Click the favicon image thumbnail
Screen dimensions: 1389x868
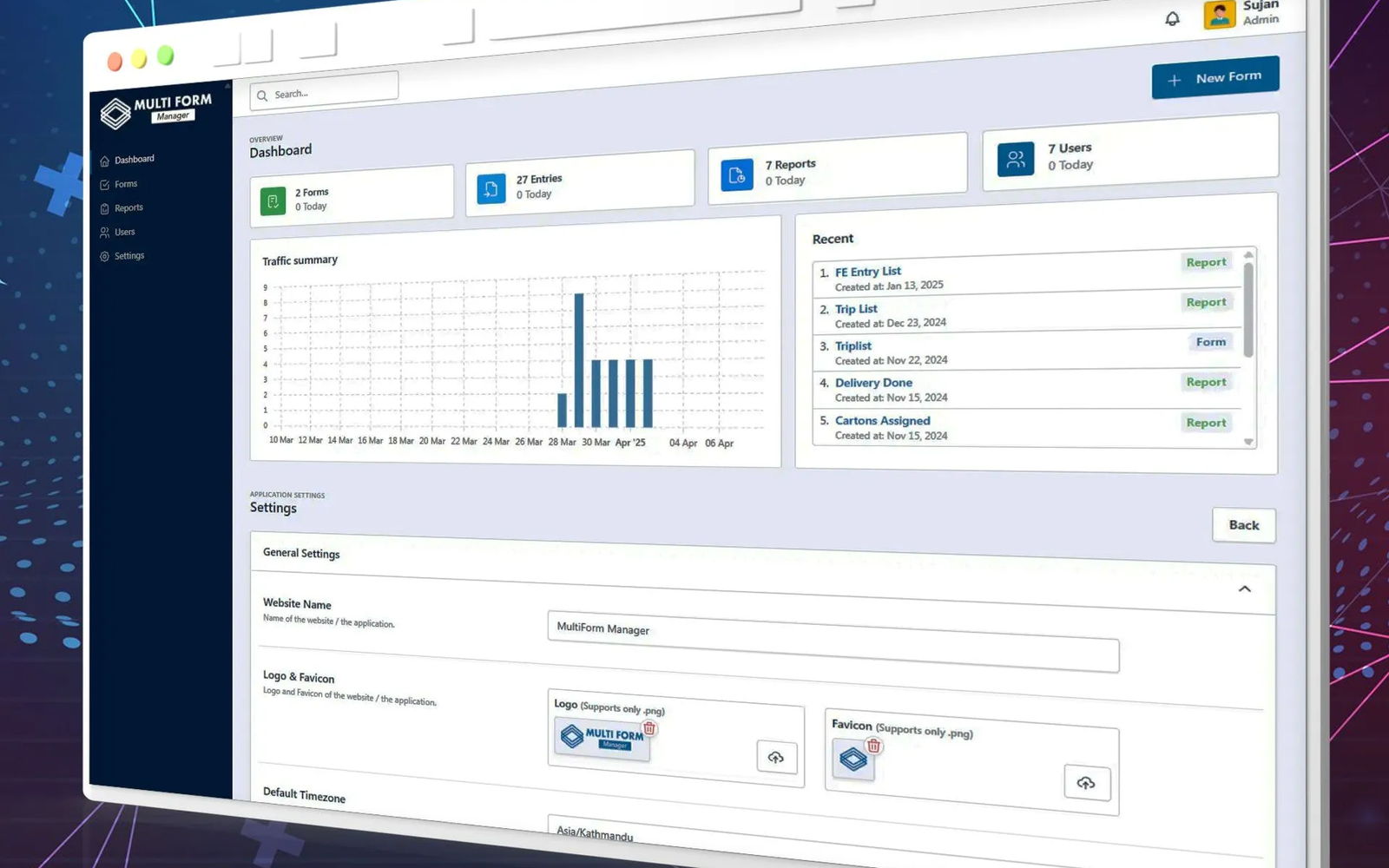click(x=853, y=759)
